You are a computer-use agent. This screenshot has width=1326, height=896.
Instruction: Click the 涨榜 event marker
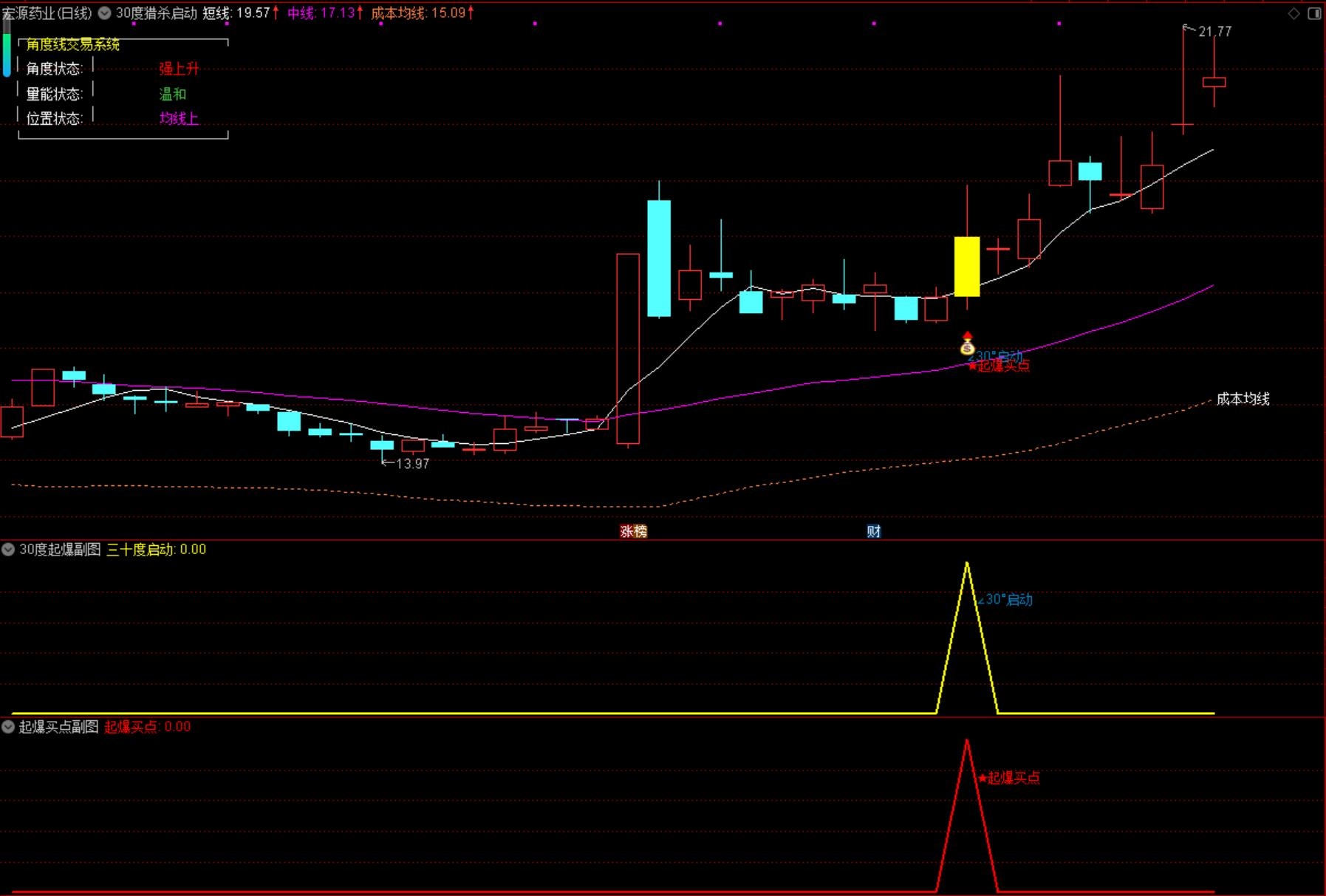[x=633, y=531]
